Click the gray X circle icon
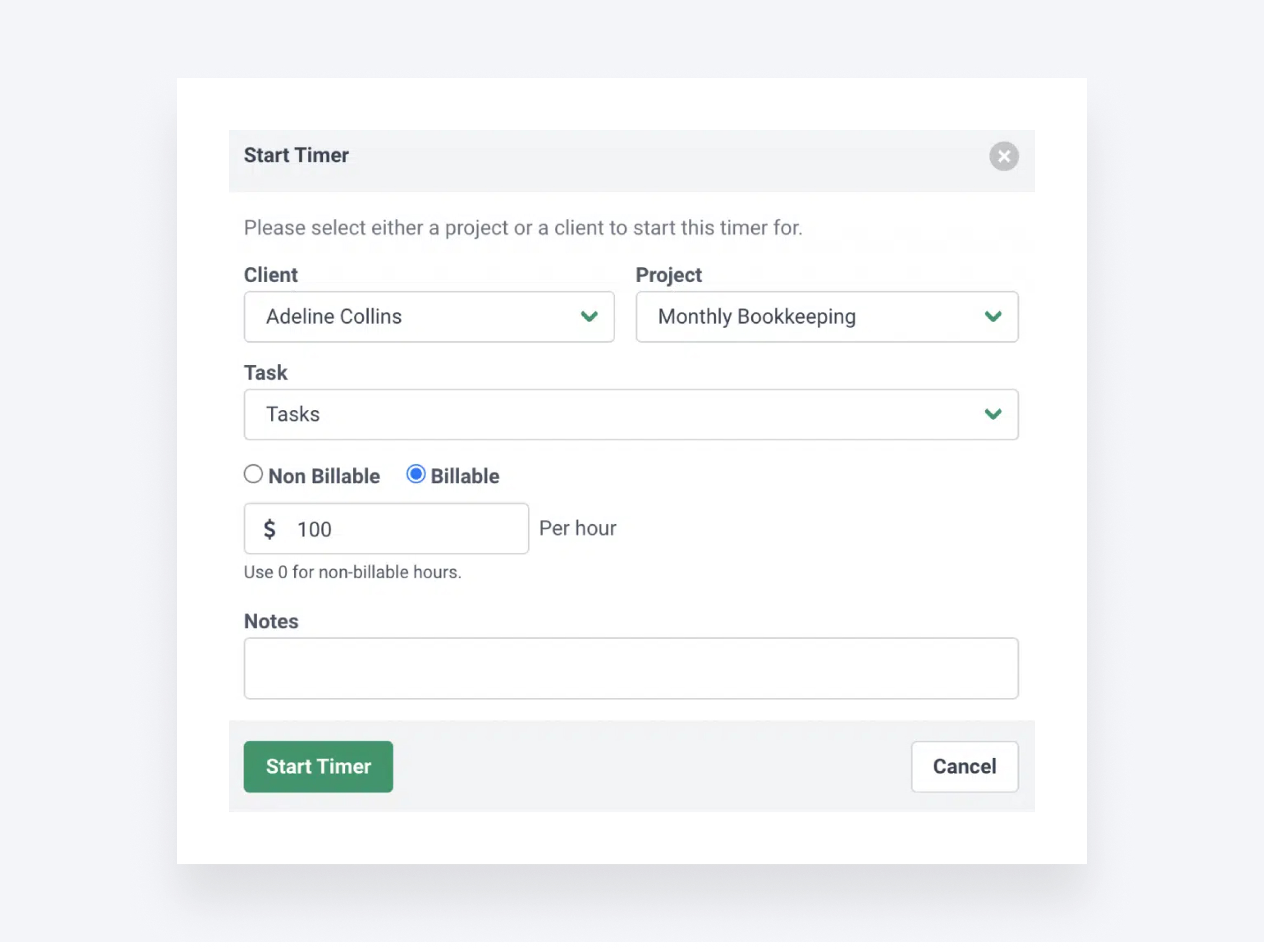The image size is (1264, 952). 1004,156
